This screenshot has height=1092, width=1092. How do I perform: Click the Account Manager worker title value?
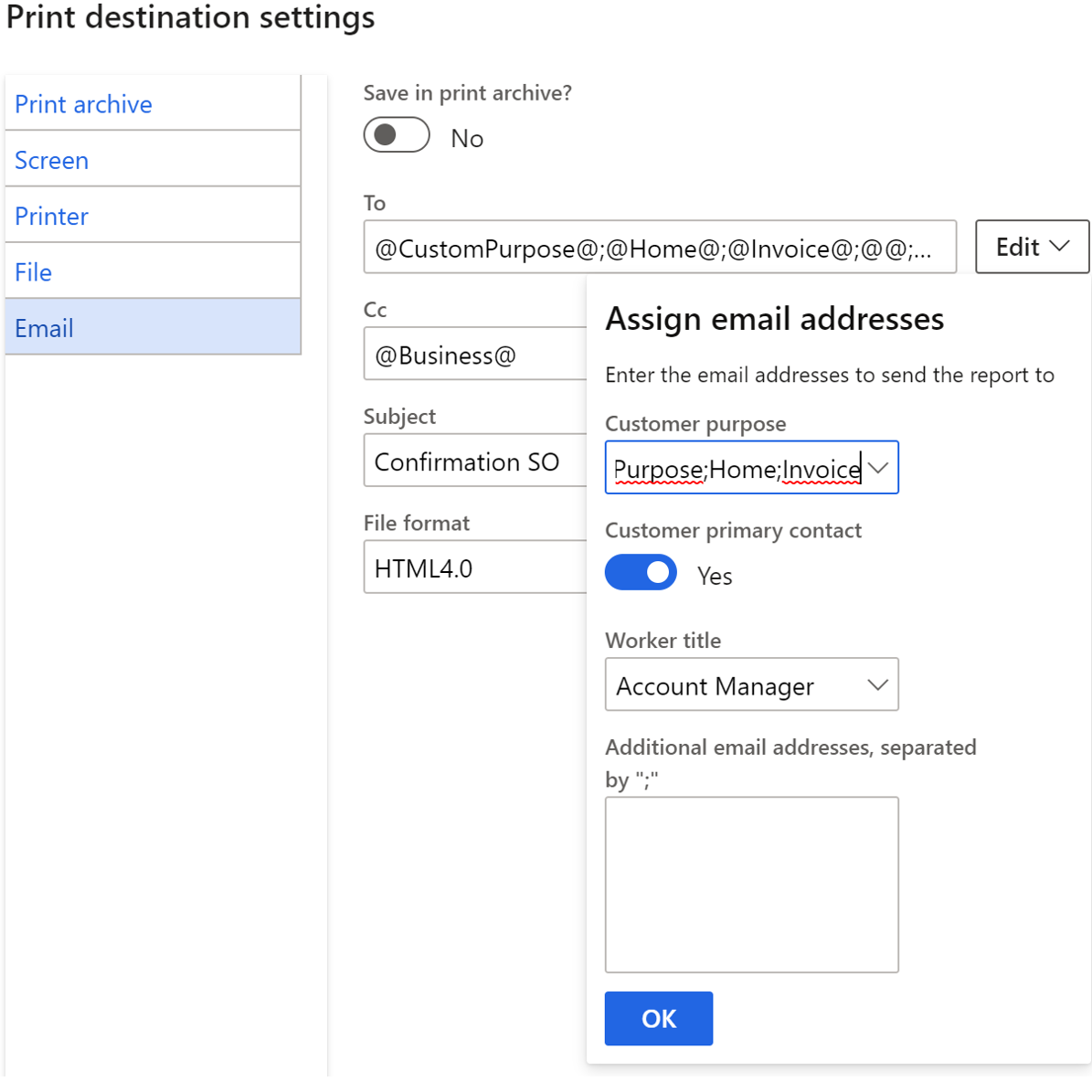[x=716, y=686]
